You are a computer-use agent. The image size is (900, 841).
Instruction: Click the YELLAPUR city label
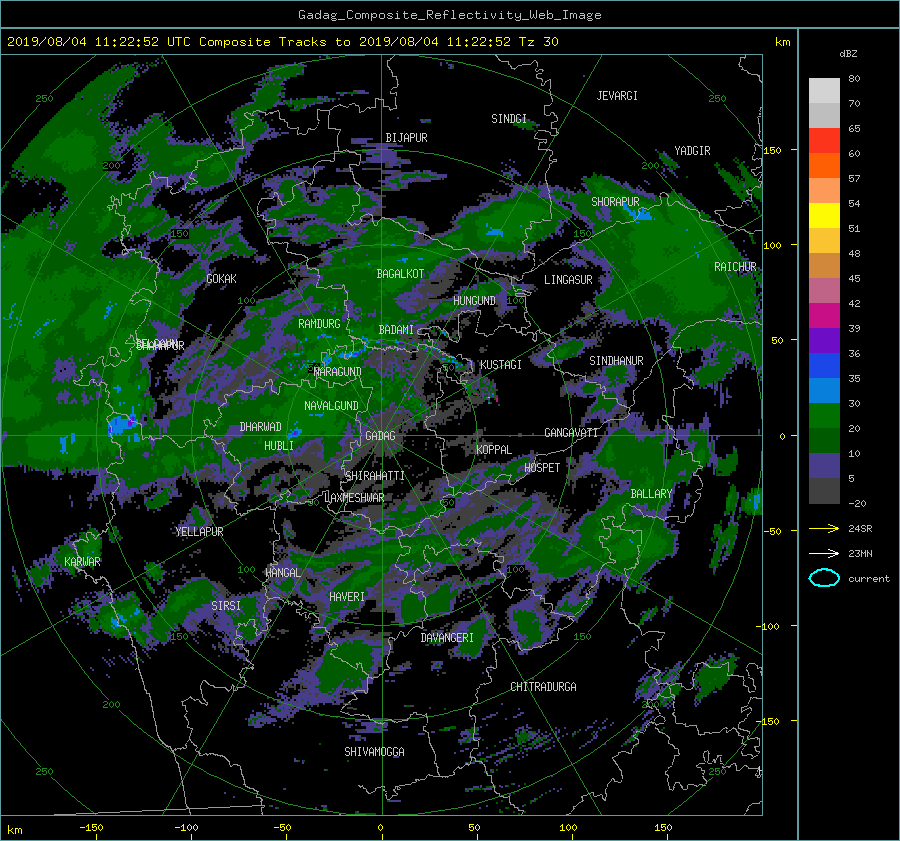[x=199, y=532]
